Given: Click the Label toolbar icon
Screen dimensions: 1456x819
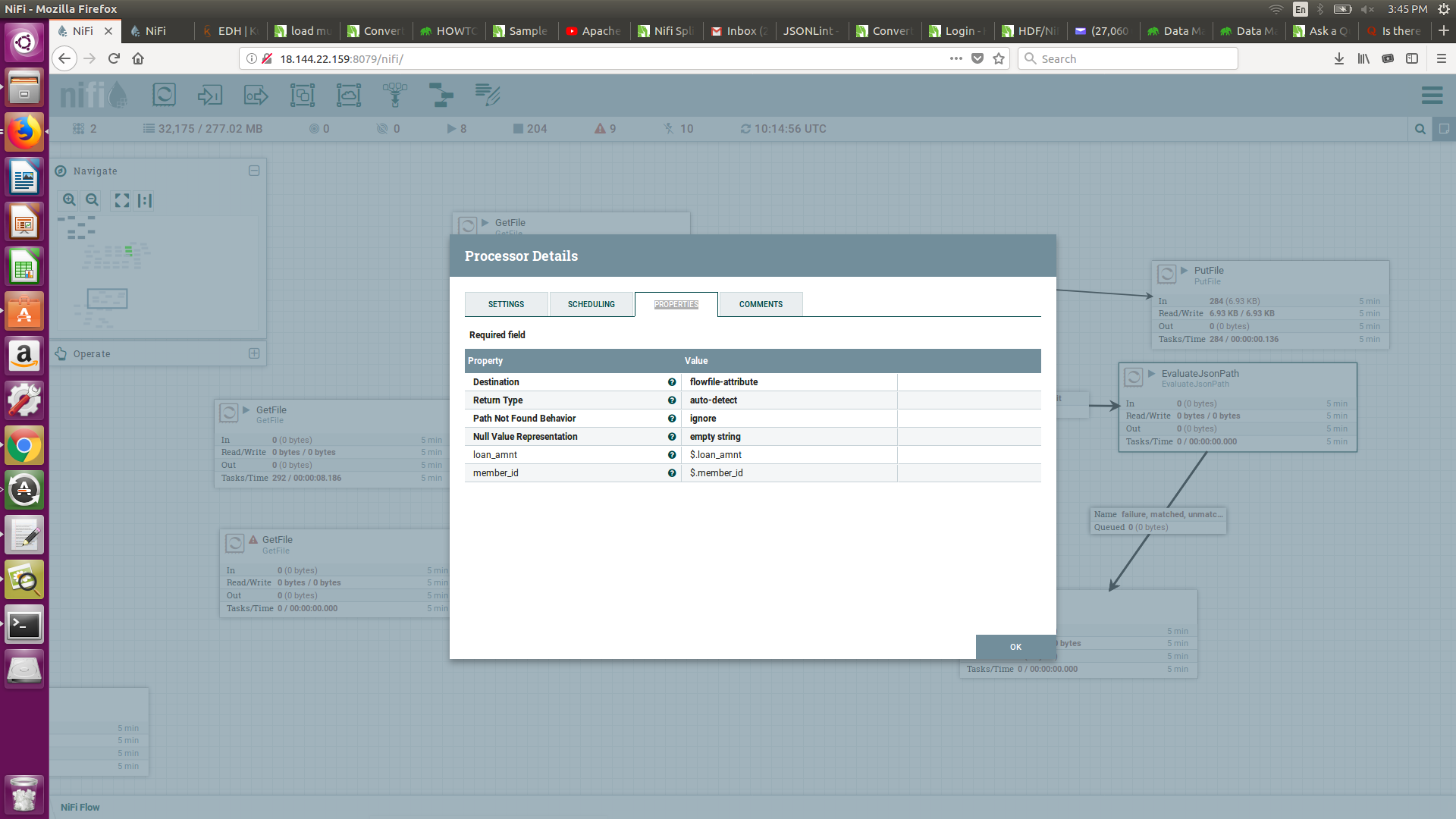Looking at the screenshot, I should 487,95.
